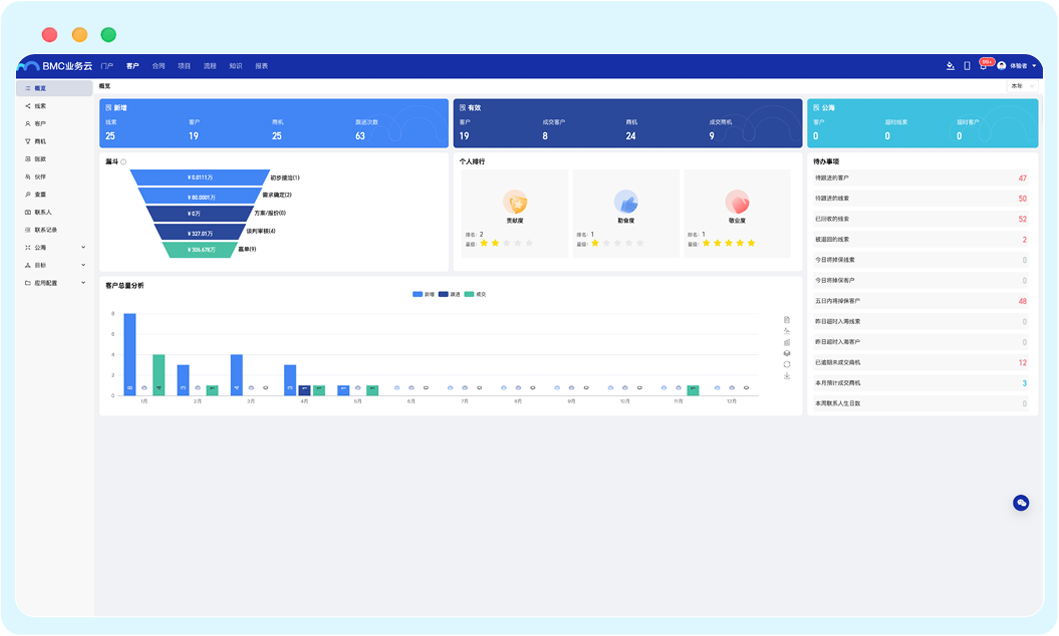Open the 报表 top menu

point(261,66)
